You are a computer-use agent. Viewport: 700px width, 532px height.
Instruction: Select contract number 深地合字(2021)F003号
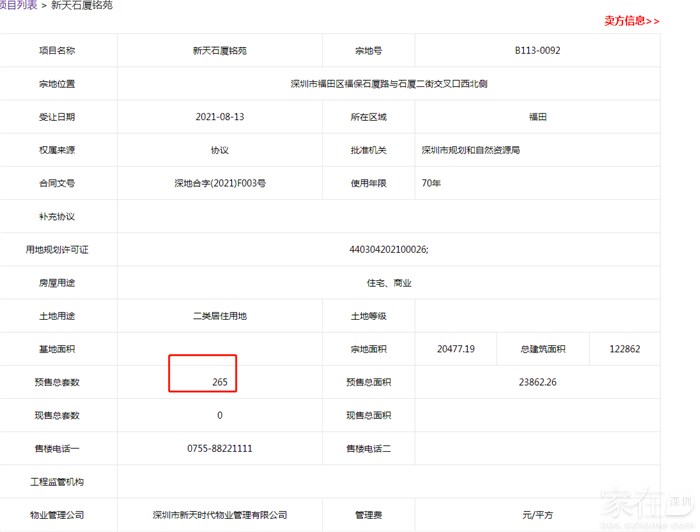pos(219,183)
